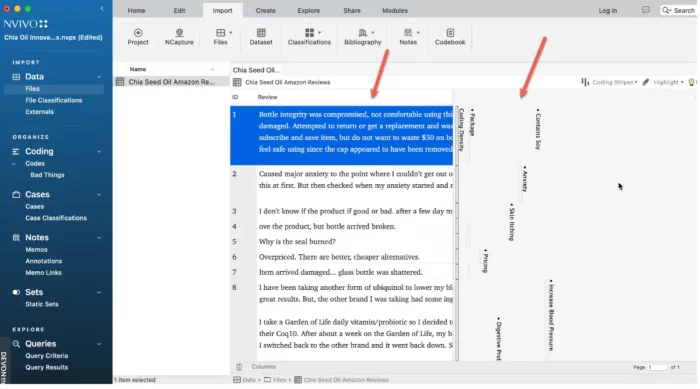700x389 pixels.
Task: Open Externals in sidebar
Action: (x=39, y=112)
